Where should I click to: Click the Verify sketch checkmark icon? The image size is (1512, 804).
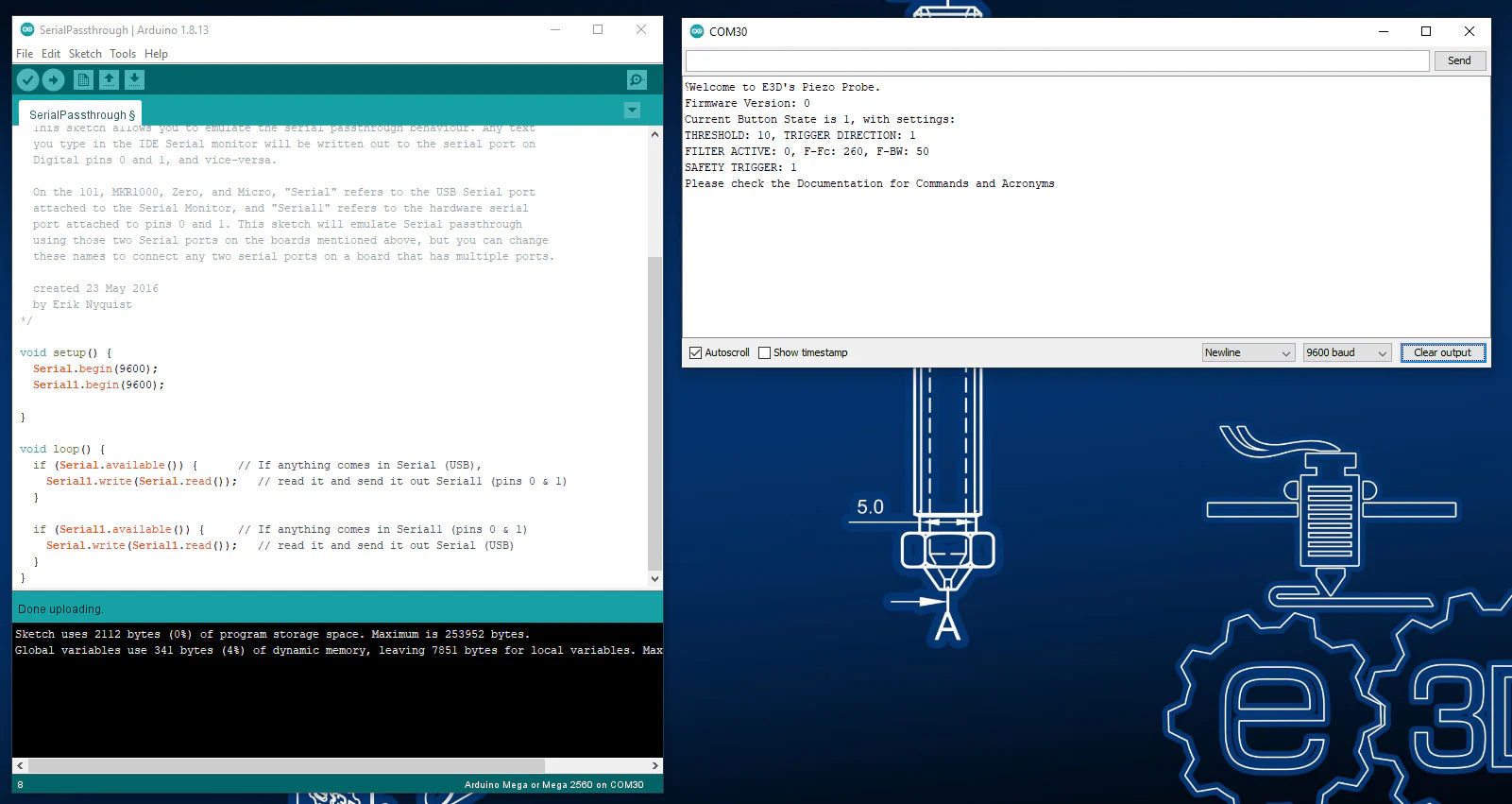click(x=28, y=80)
